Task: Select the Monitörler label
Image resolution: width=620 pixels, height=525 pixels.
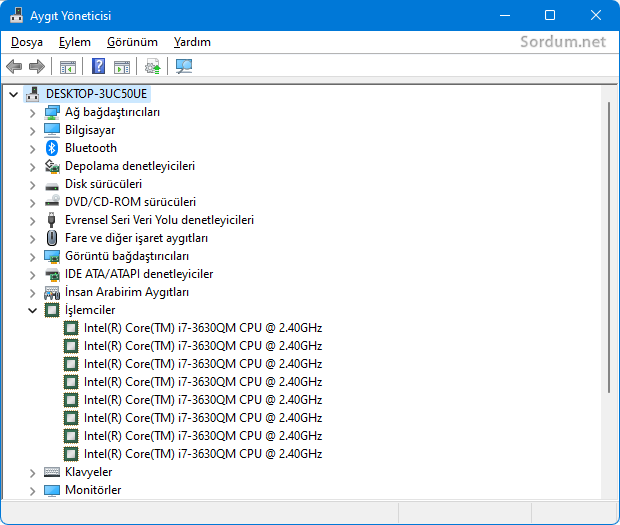Action: [93, 490]
